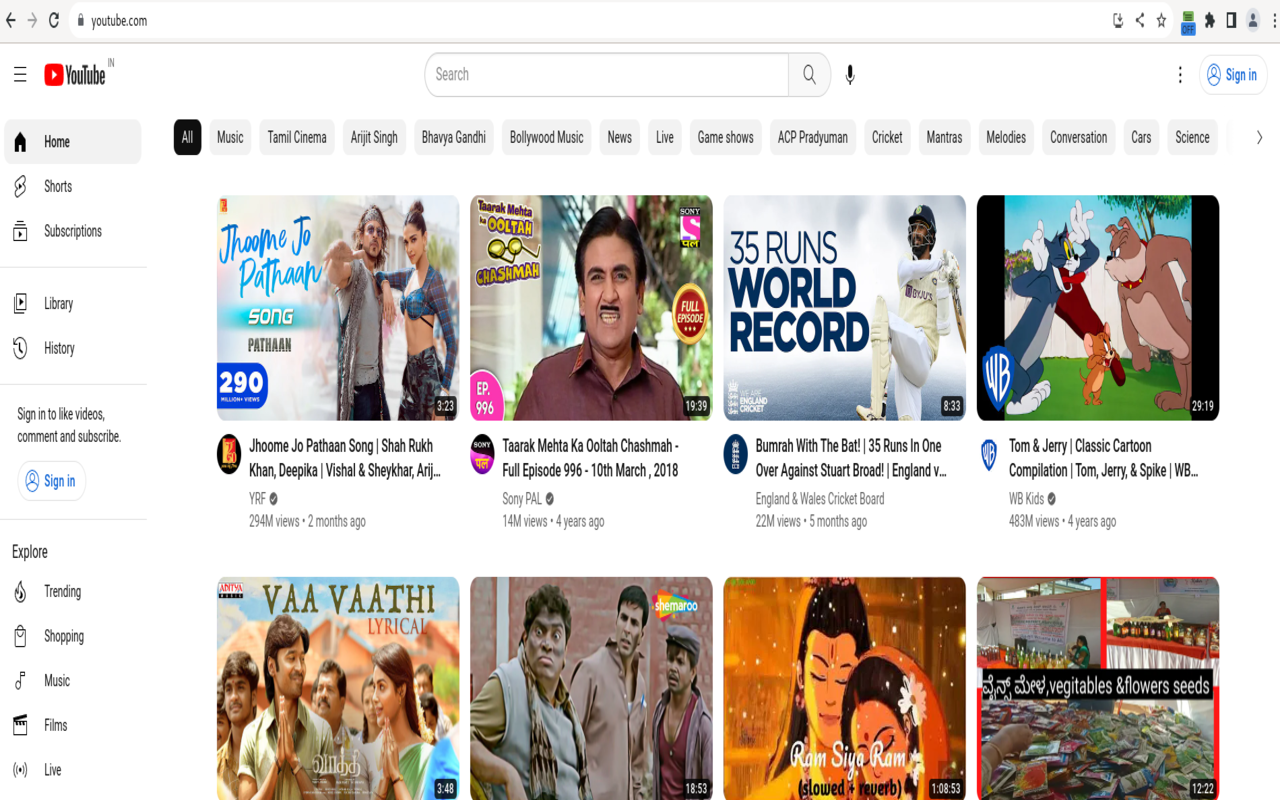
Task: Open the WB Kids channel avatar
Action: pos(989,454)
